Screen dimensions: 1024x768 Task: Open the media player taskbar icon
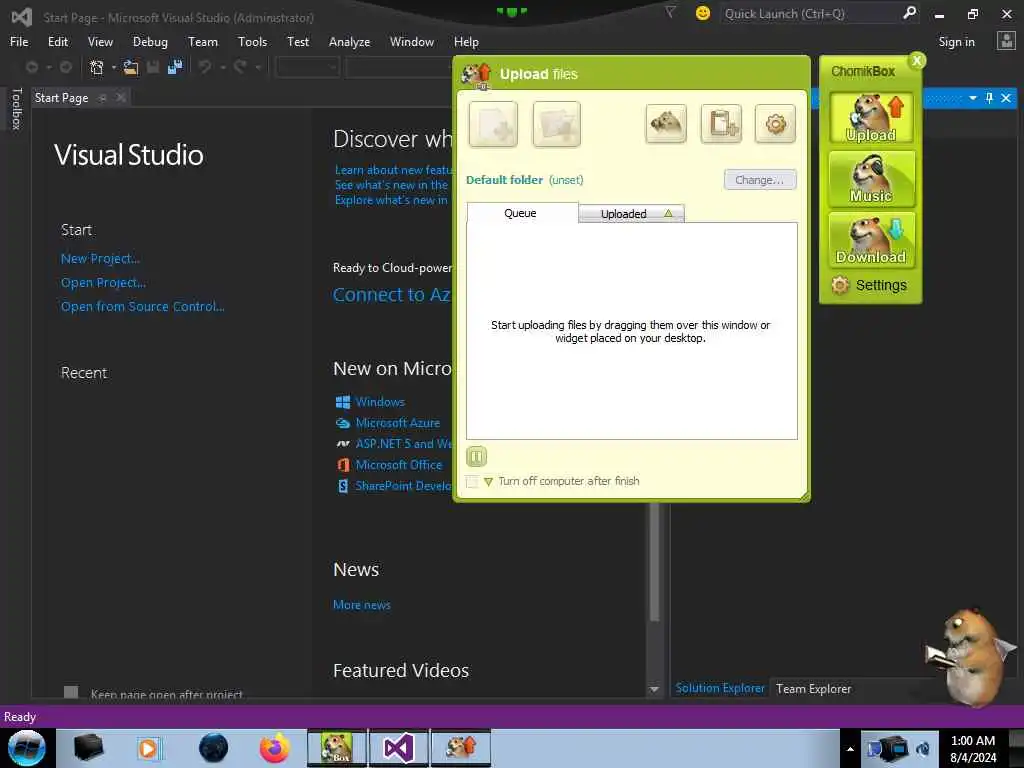150,748
